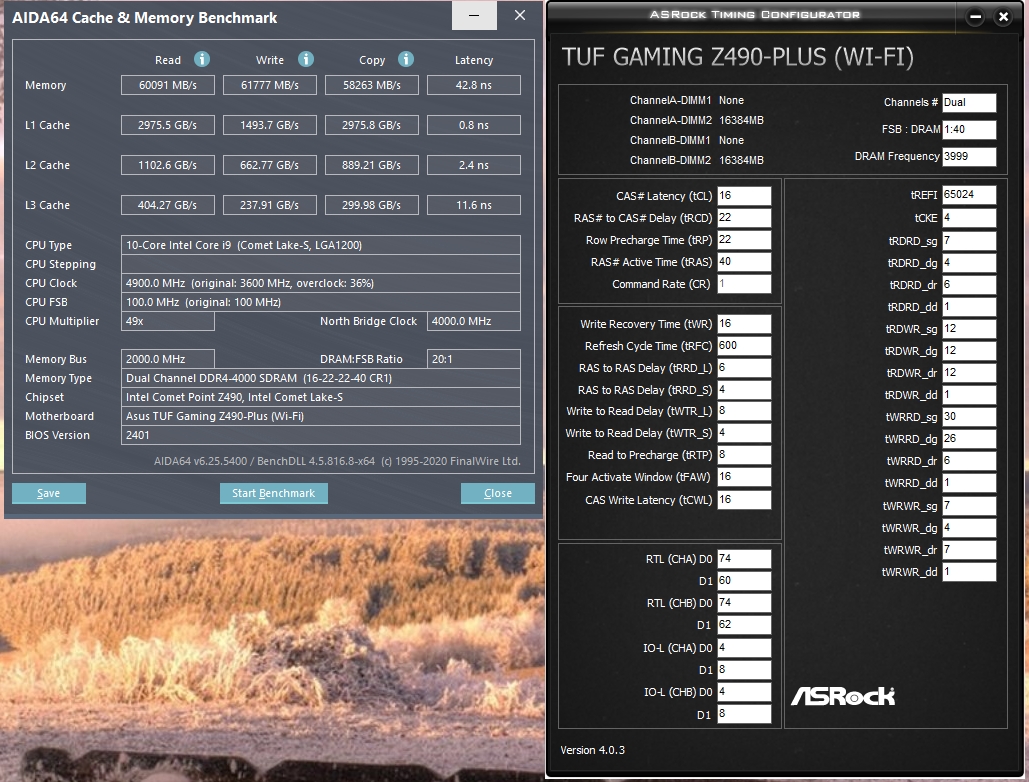Click the RAS# Active Time (tRAS) field
Screen dimensions: 1029x782
pyautogui.click(x=744, y=262)
